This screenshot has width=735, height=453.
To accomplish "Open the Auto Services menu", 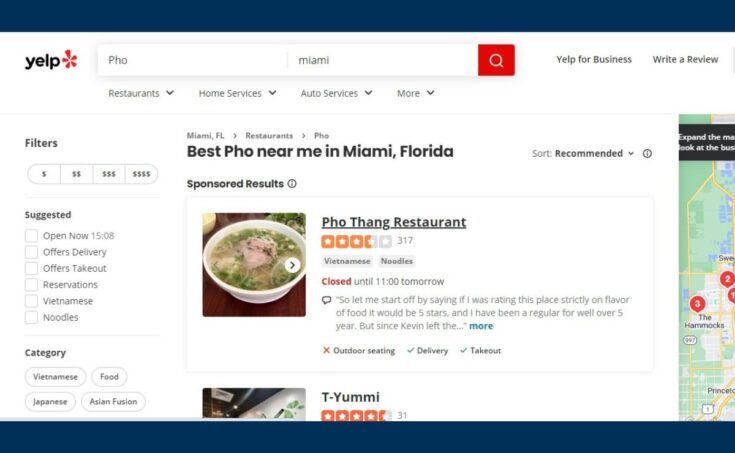I will 337,93.
